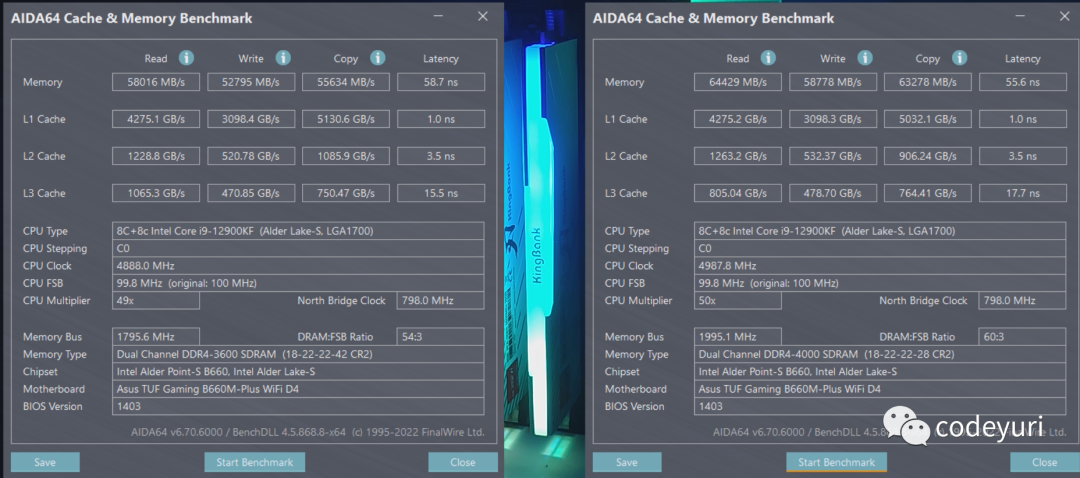Select memory read value 64429 MB/s
This screenshot has width=1080, height=478.
pos(738,82)
